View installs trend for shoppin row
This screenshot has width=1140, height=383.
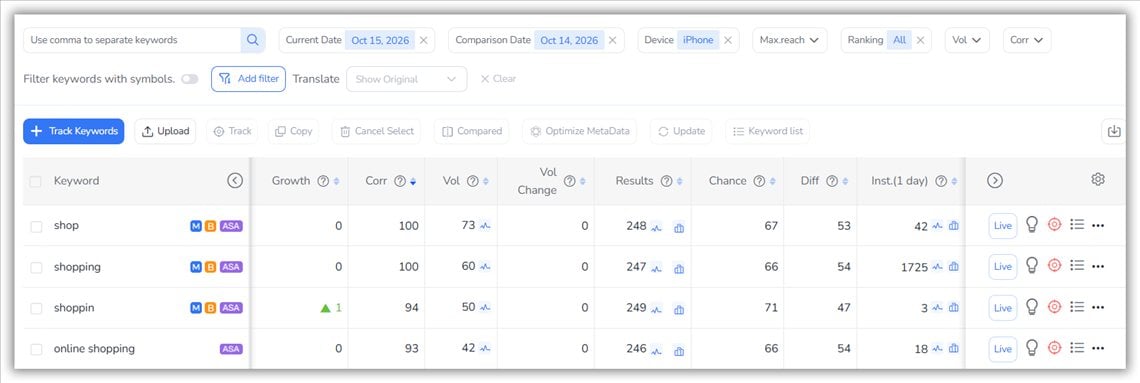point(938,308)
